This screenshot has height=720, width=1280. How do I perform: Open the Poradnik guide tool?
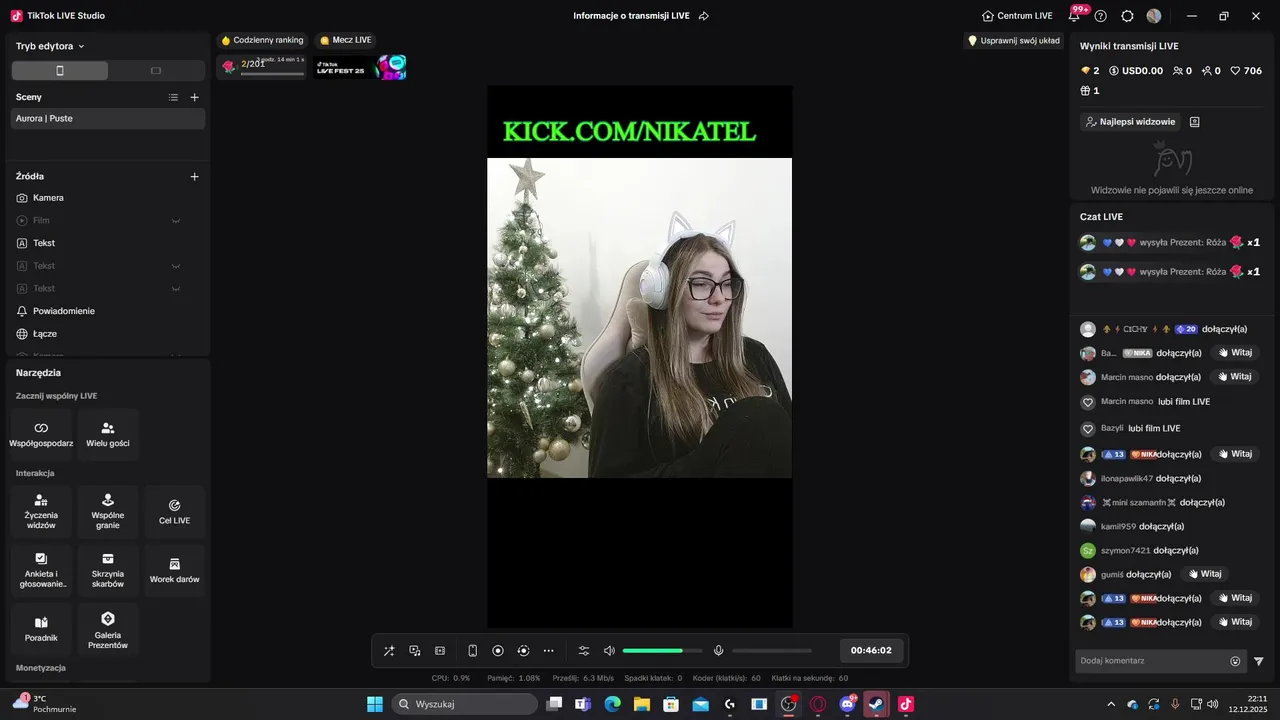(x=41, y=629)
